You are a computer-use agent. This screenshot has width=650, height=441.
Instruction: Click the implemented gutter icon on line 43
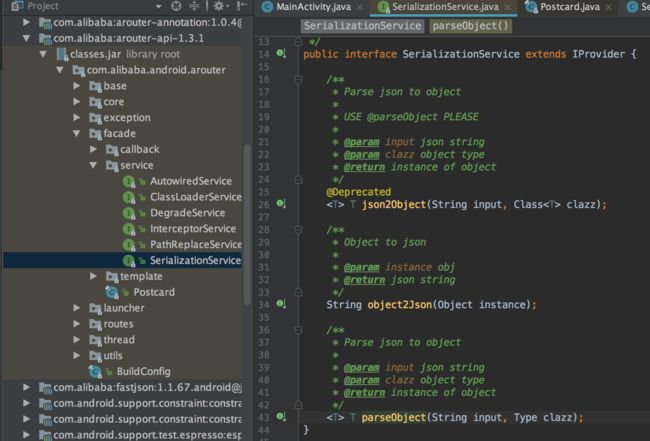[x=281, y=417]
